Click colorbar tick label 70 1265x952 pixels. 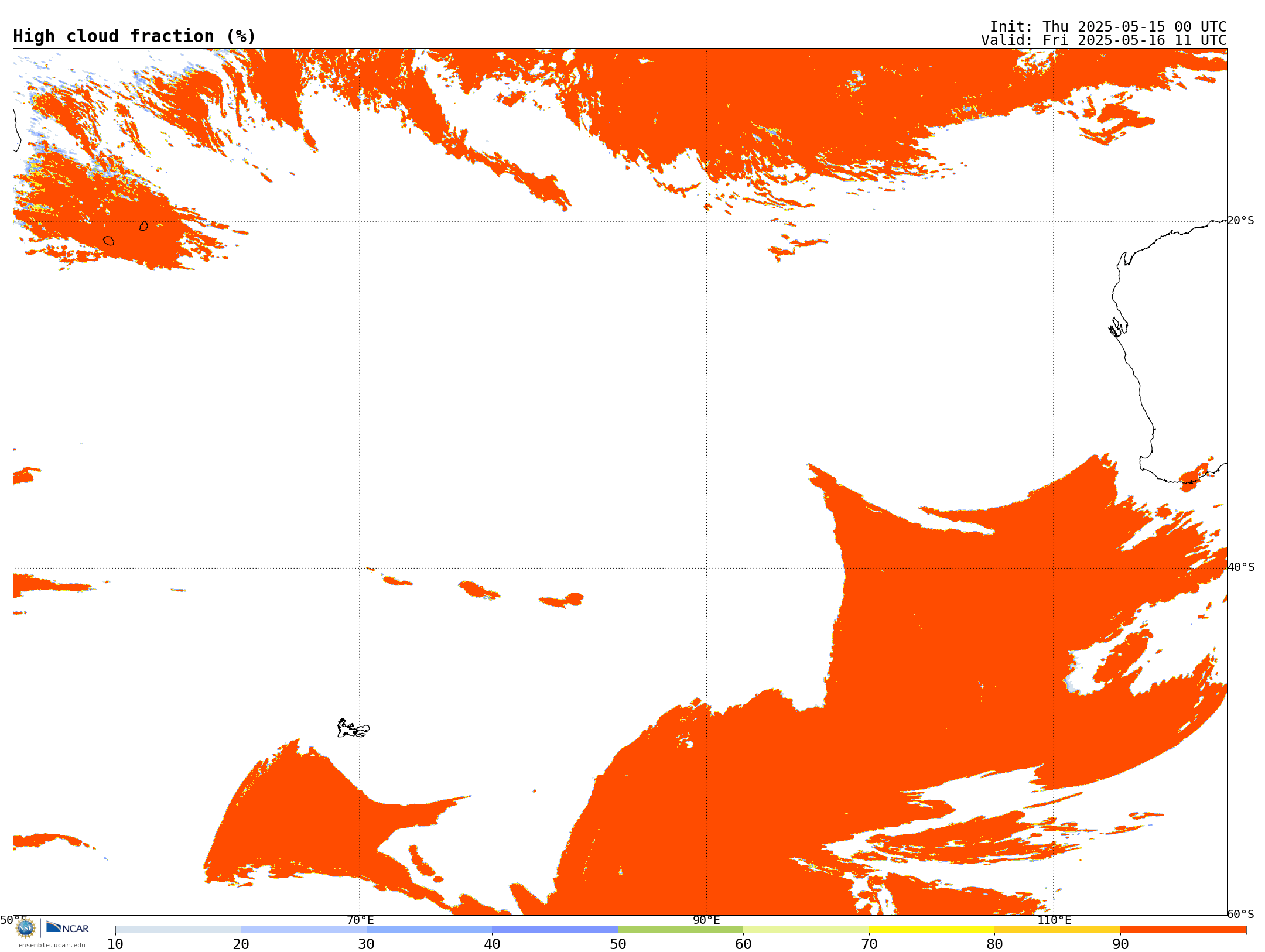point(869,944)
